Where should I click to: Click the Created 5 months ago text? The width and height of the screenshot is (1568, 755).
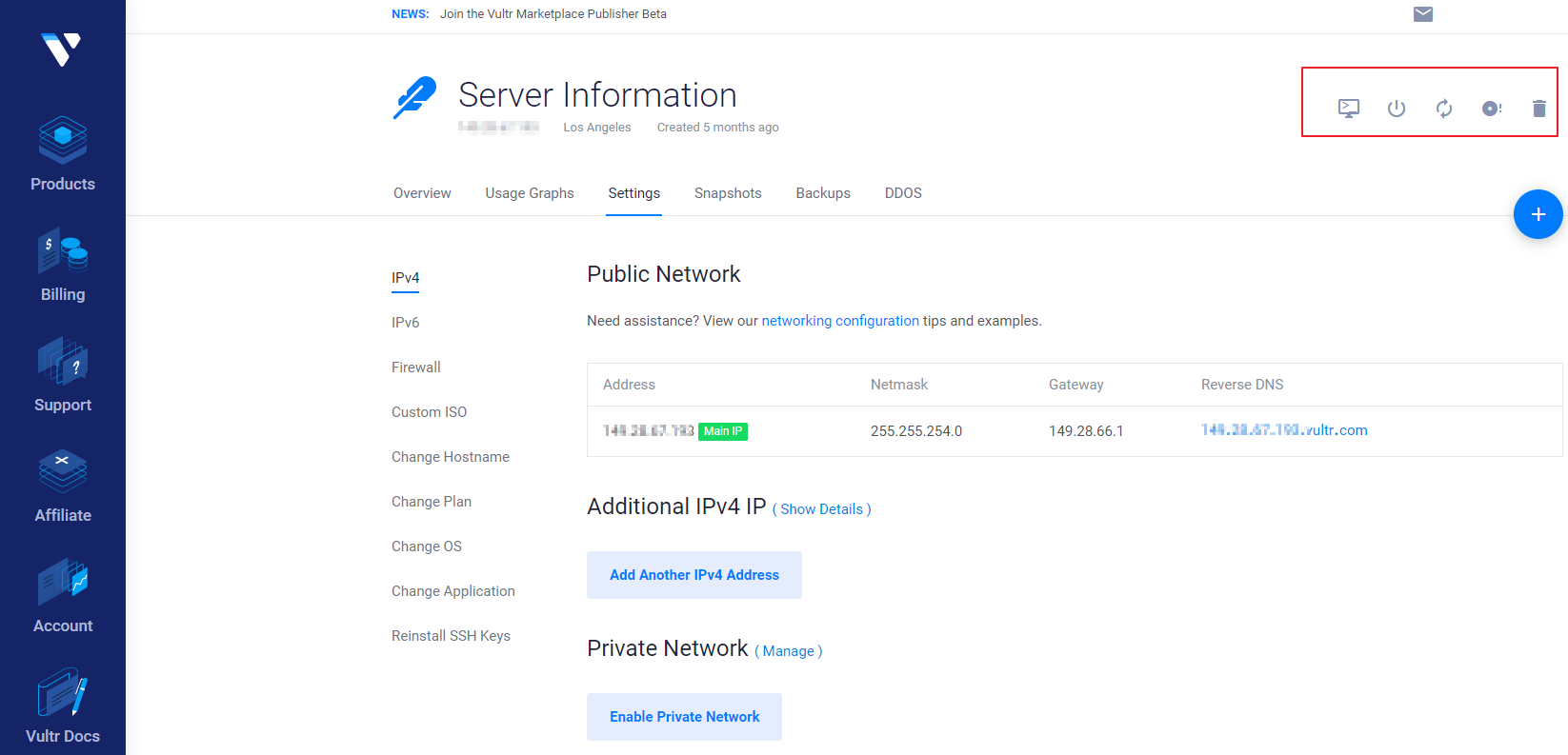pyautogui.click(x=718, y=128)
